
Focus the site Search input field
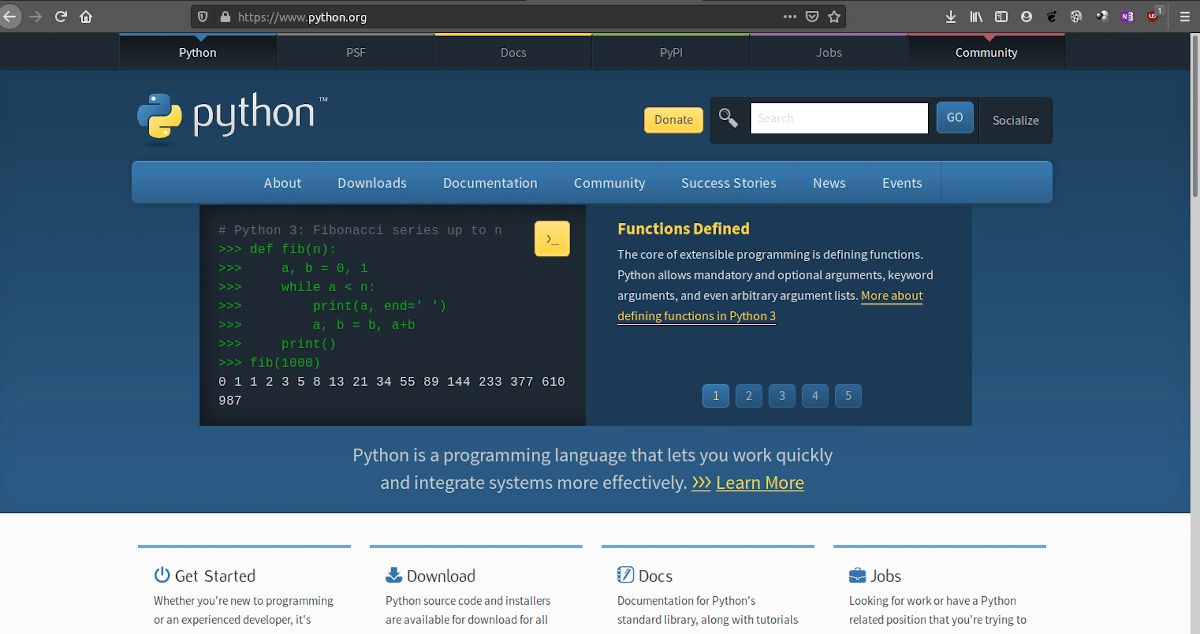[x=839, y=118]
